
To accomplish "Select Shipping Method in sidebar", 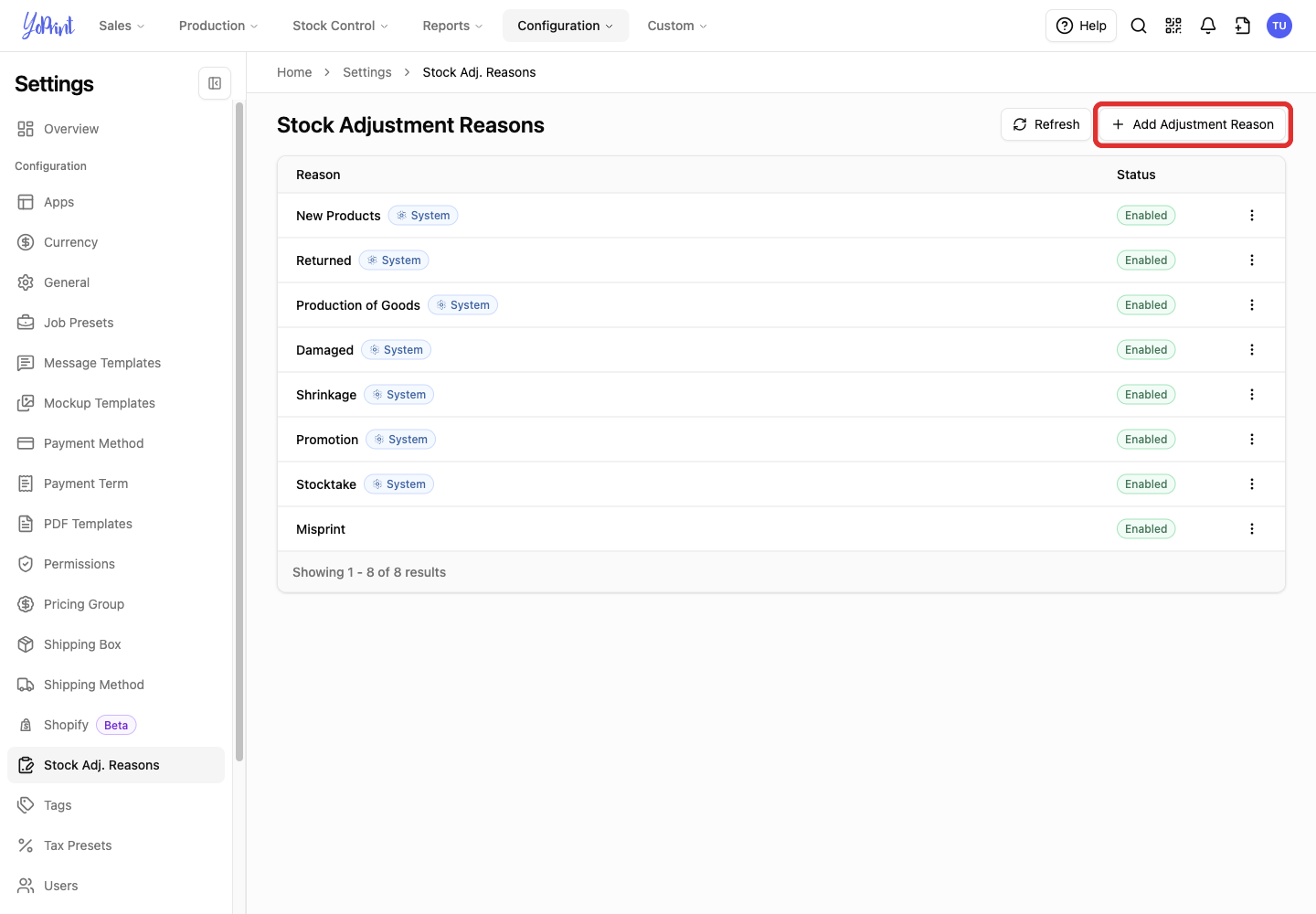I will (x=116, y=685).
